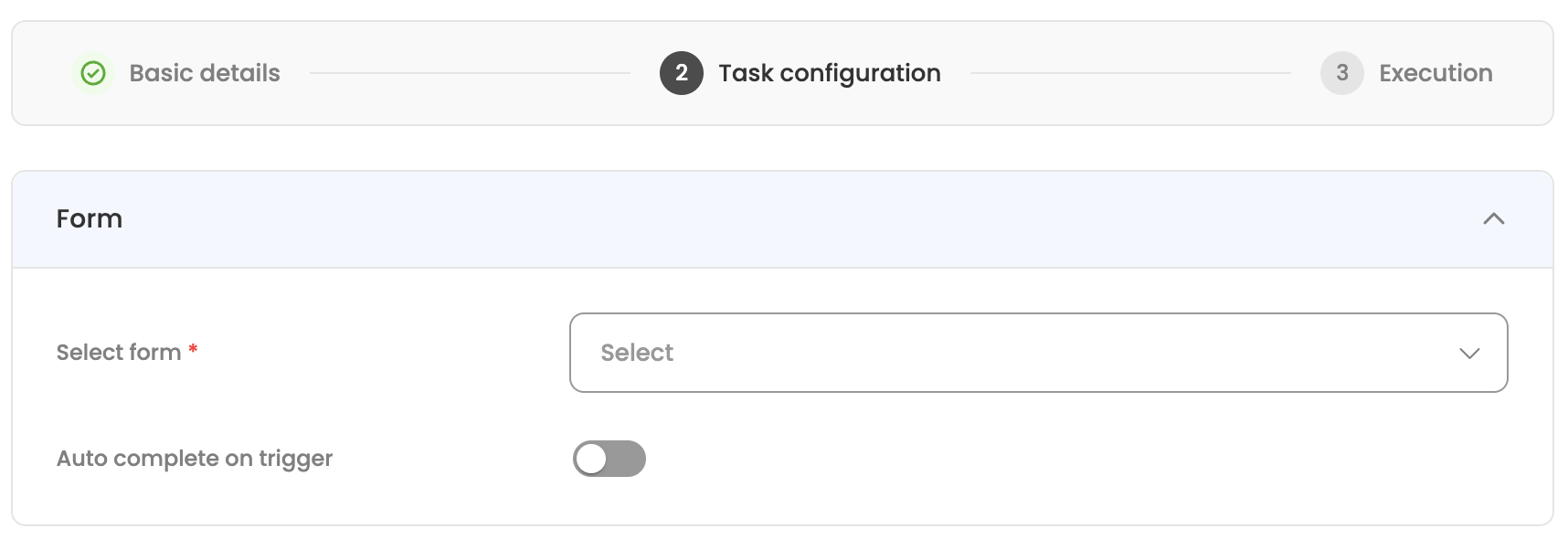Click the green checkmark icon beside Basic details
This screenshot has height=550, width=1568.
tap(93, 73)
